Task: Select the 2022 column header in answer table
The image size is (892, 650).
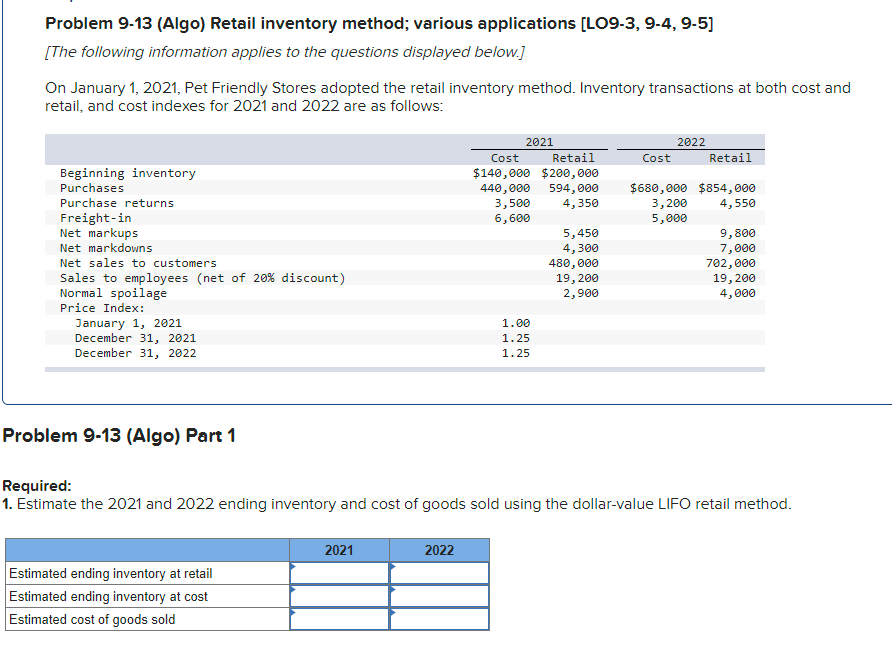Action: (440, 549)
